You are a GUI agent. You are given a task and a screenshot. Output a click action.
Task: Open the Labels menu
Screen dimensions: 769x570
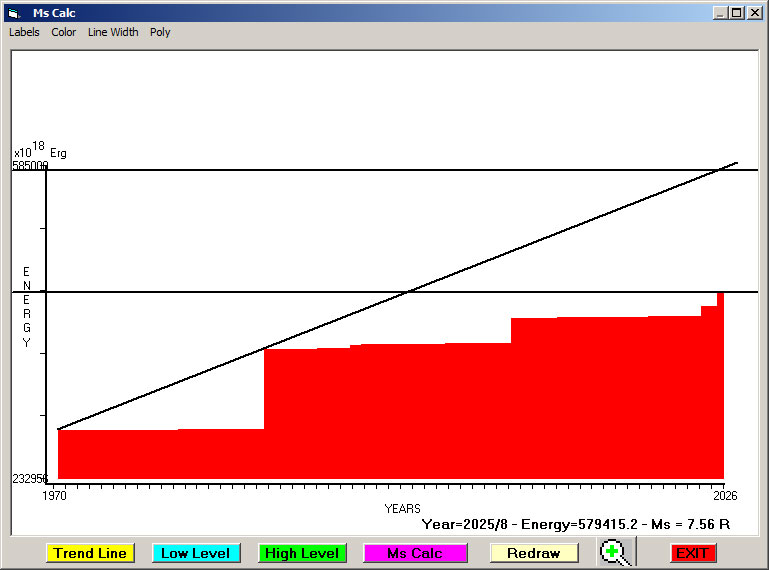pyautogui.click(x=24, y=32)
